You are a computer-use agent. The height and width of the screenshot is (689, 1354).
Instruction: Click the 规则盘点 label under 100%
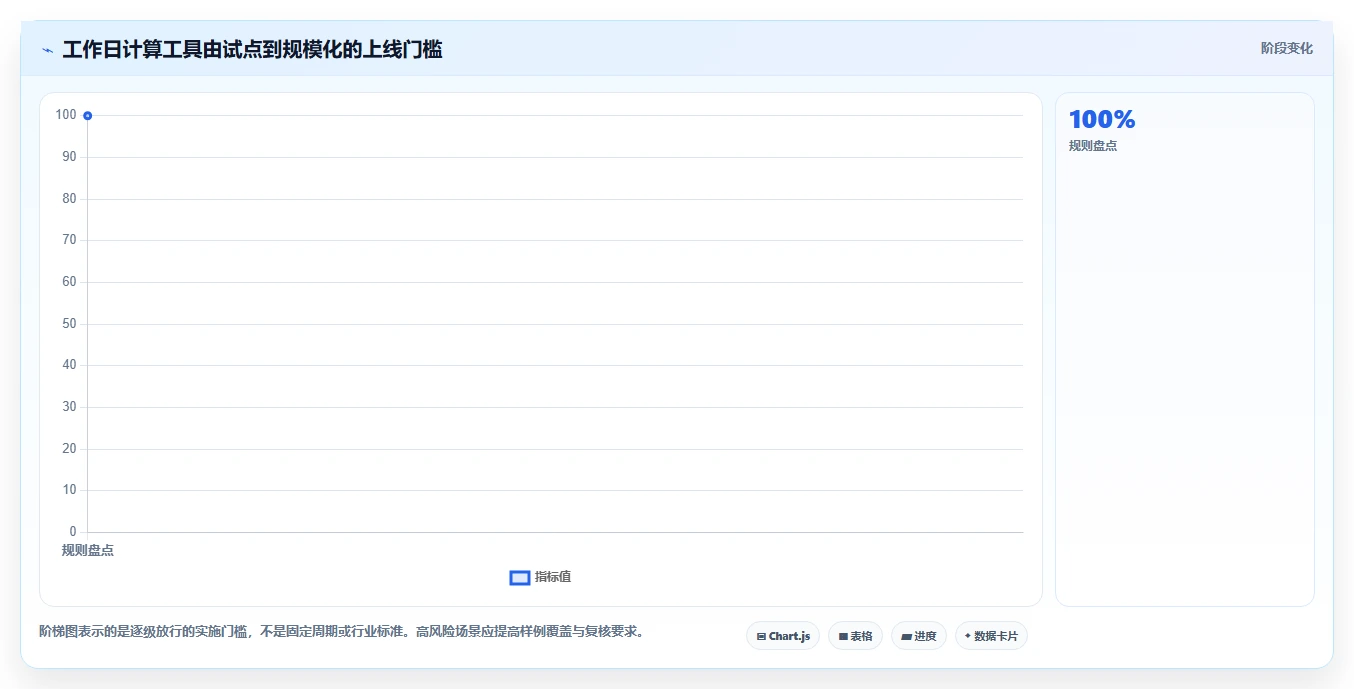click(1093, 146)
